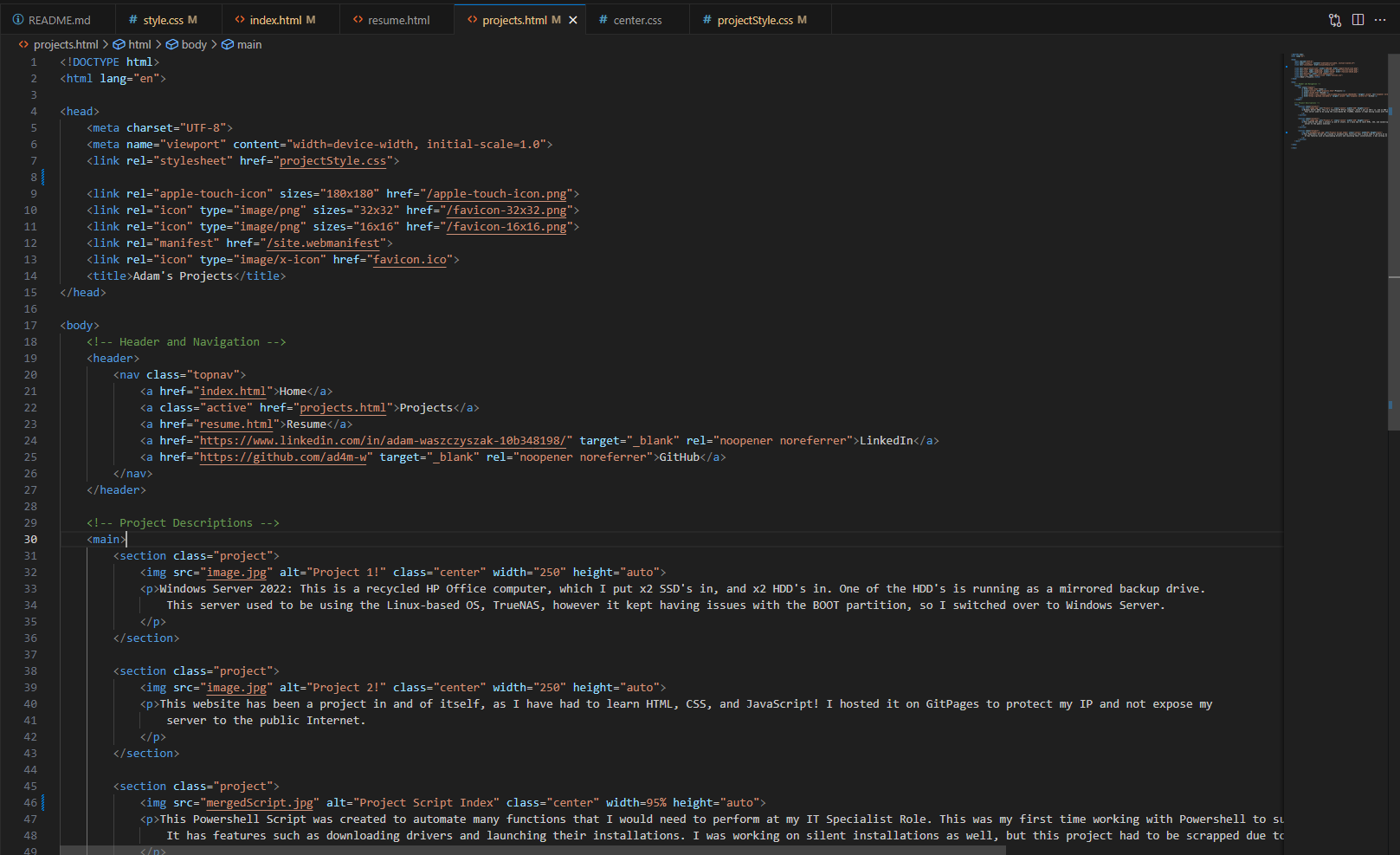
Task: Click the /favicon-32x32.png href link
Action: point(506,210)
